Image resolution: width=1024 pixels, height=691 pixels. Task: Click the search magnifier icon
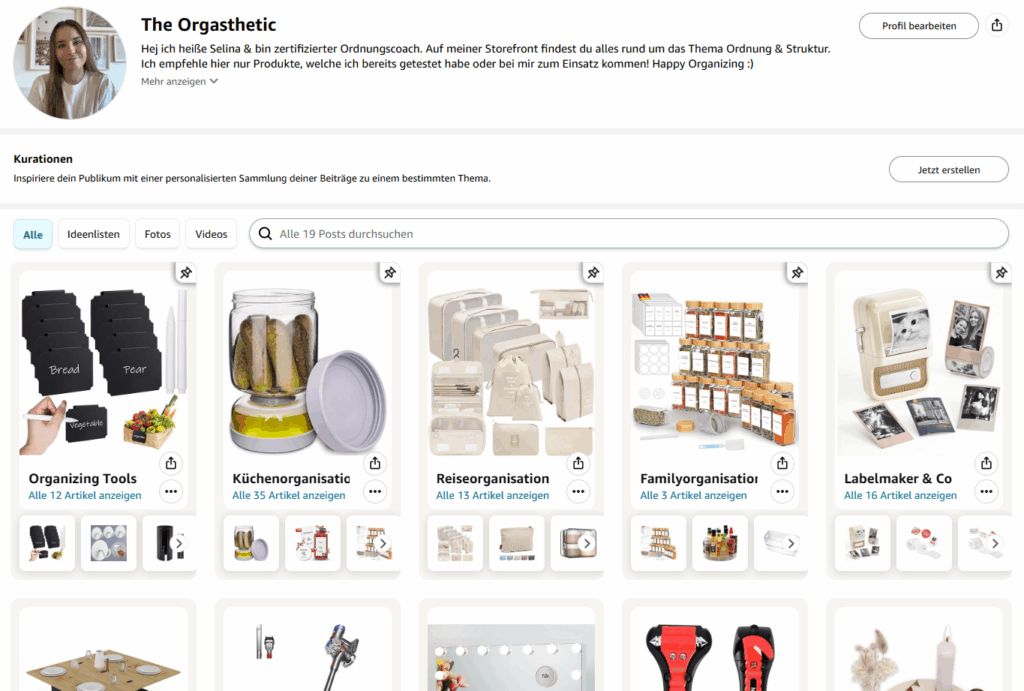pos(265,234)
